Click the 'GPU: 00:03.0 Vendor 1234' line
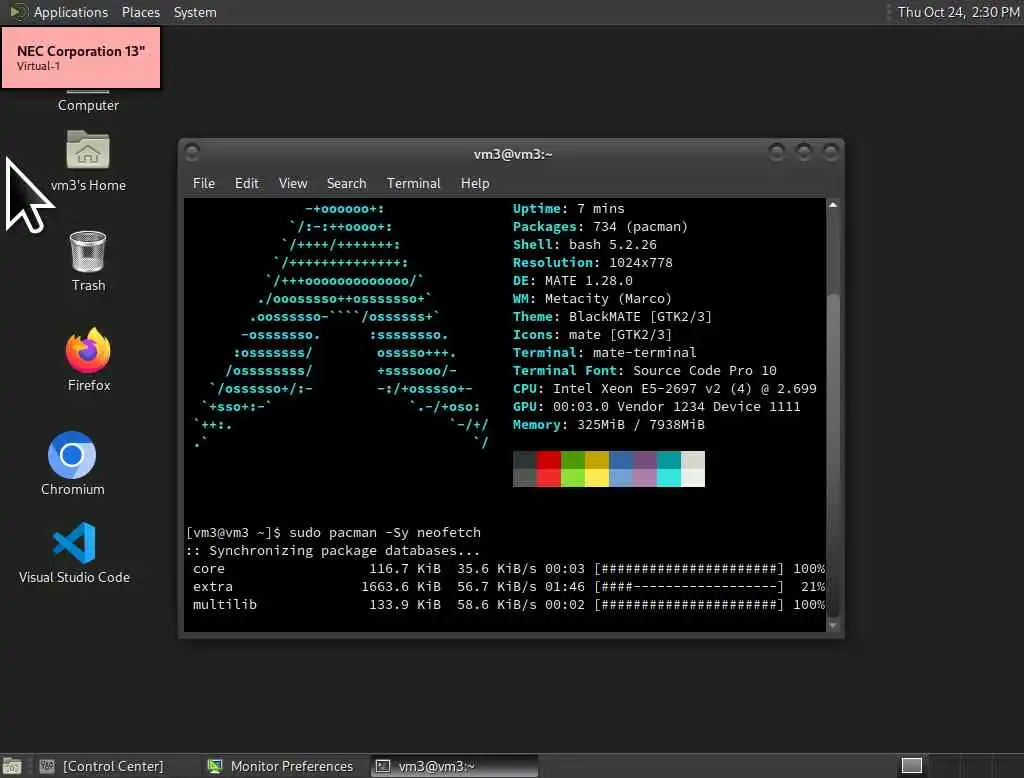Viewport: 1024px width, 778px height. [656, 406]
